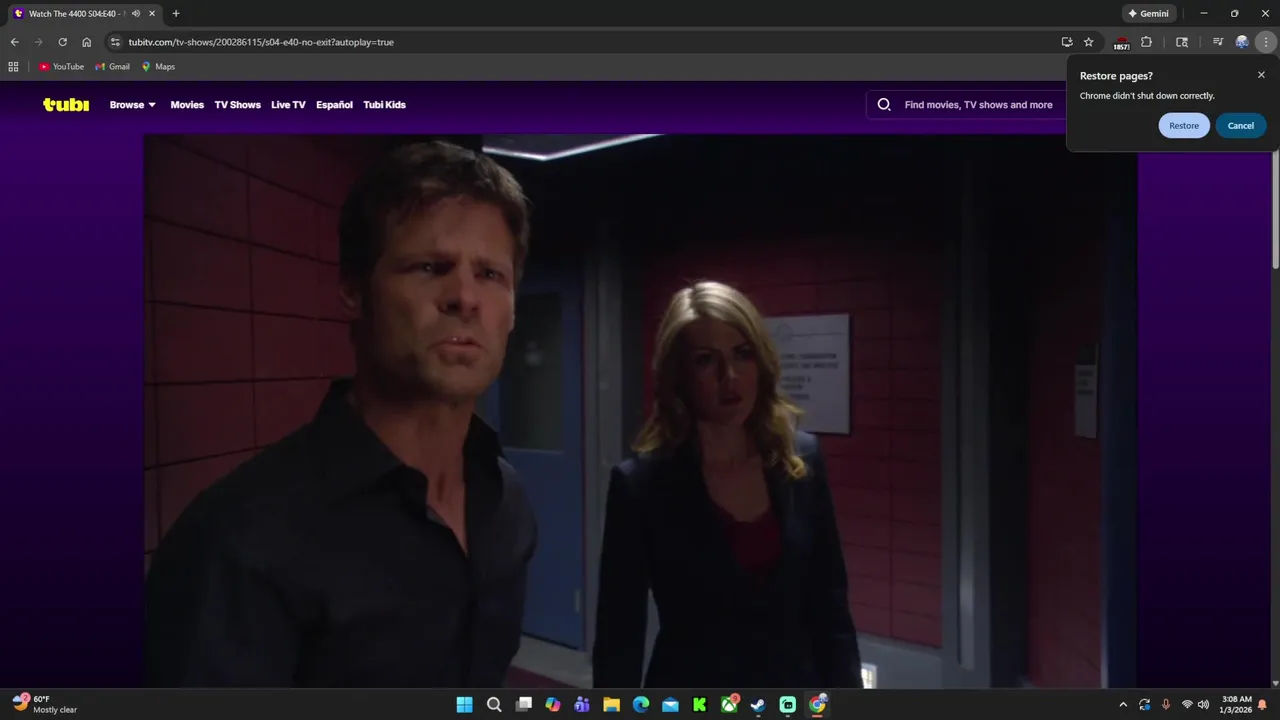The image size is (1280, 720).
Task: Switch to Español section
Action: click(x=334, y=105)
